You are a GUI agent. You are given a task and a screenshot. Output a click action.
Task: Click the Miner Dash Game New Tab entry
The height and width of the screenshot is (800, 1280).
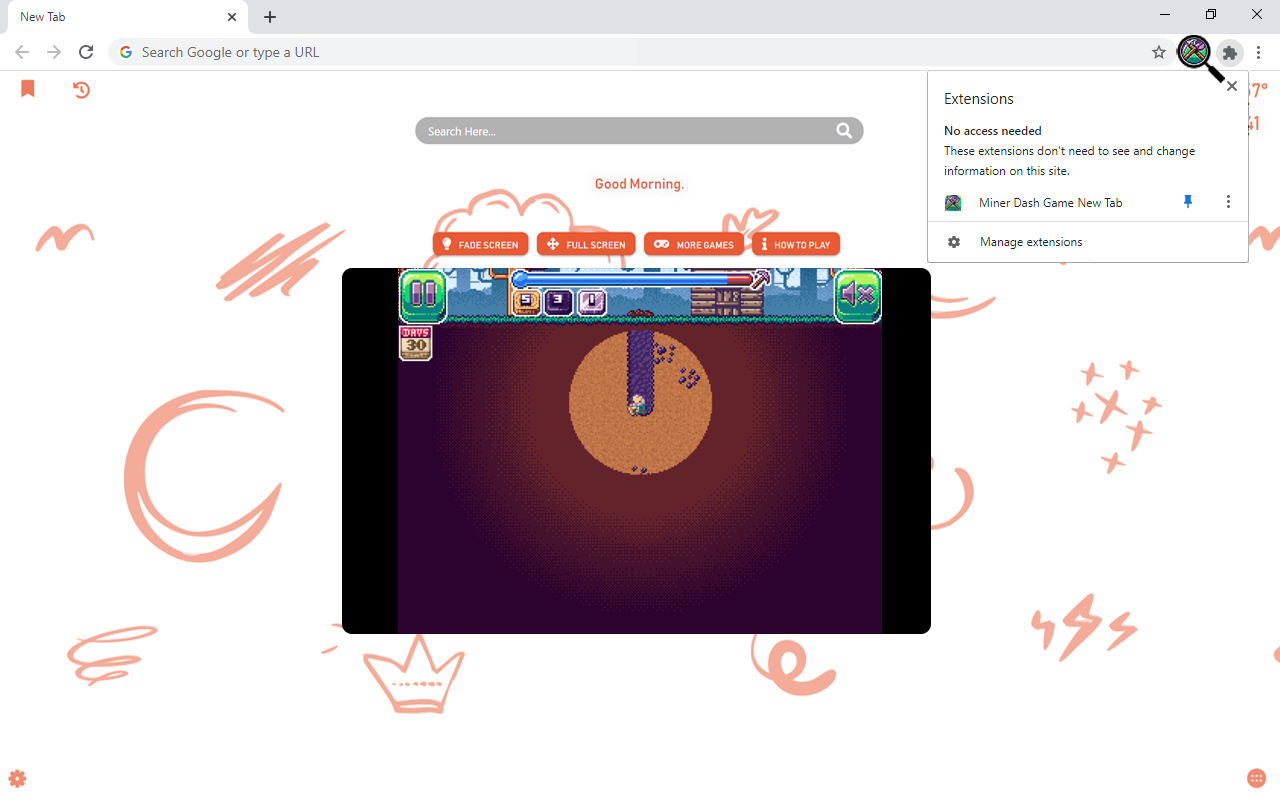tap(1050, 203)
